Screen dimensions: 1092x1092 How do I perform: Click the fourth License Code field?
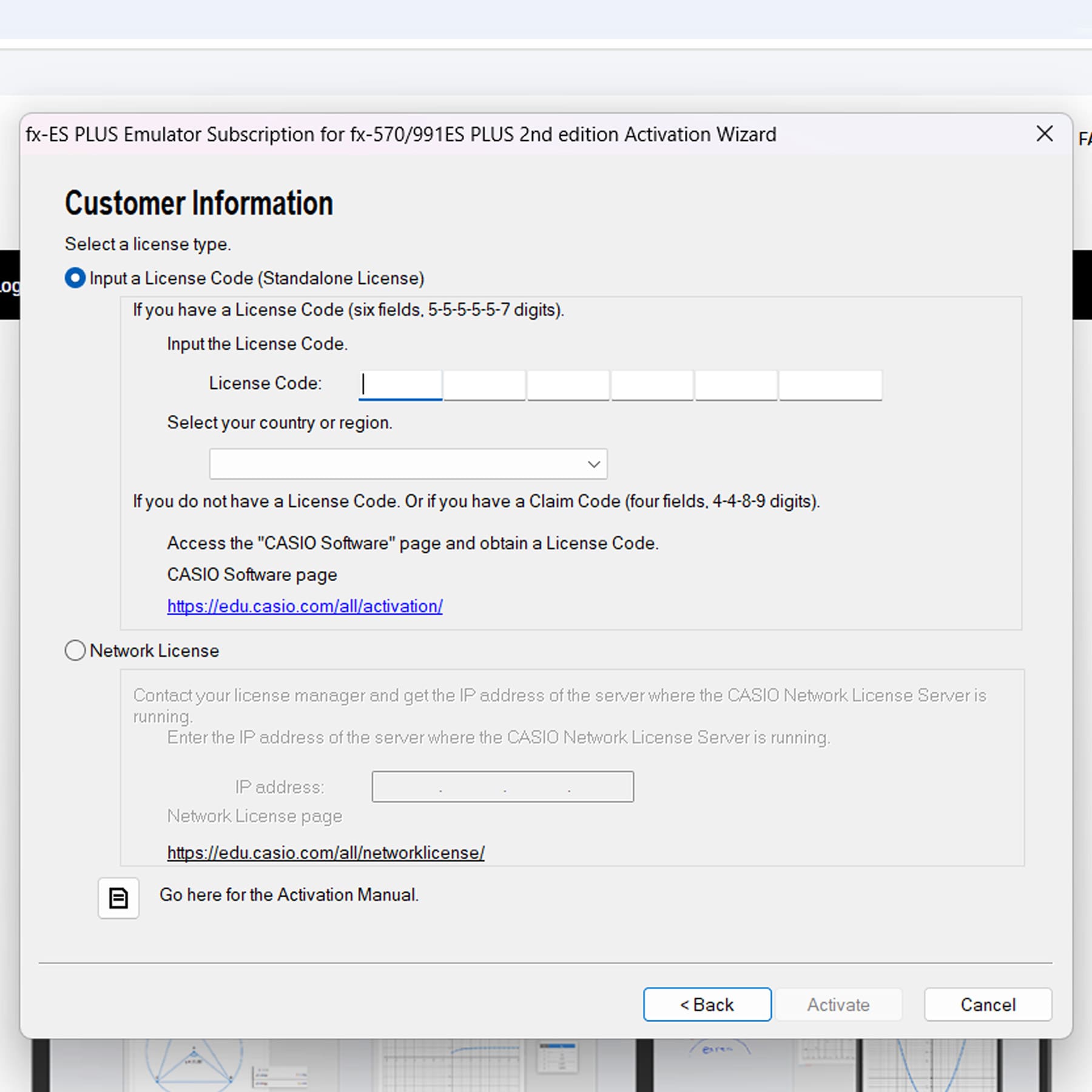click(652, 385)
